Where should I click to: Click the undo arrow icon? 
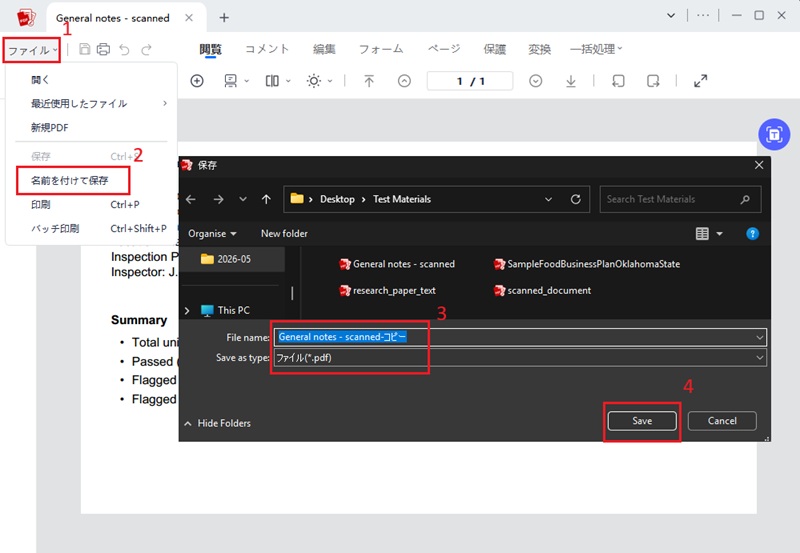coord(124,49)
